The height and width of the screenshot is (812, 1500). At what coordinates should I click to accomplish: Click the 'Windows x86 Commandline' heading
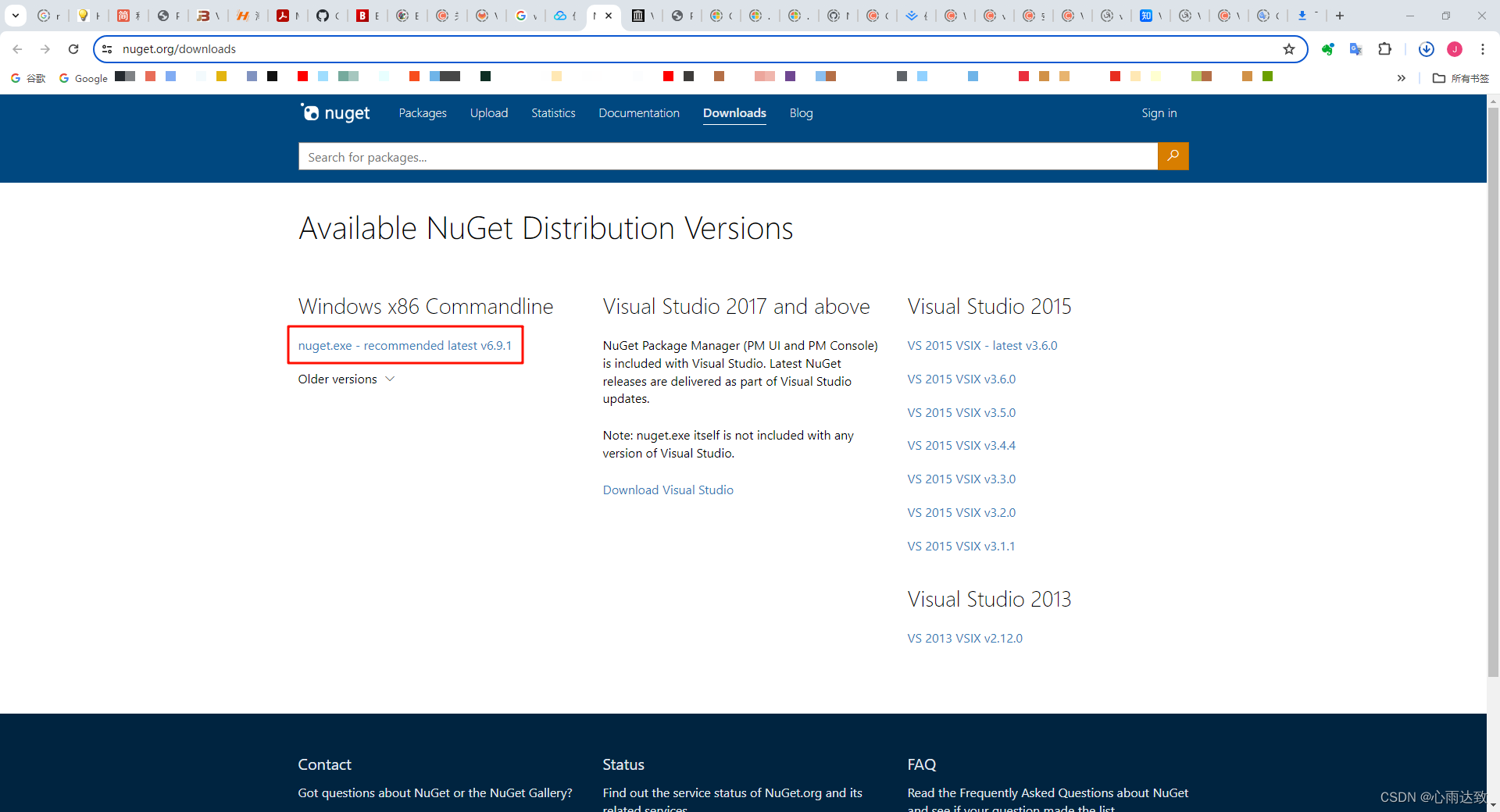pos(426,306)
